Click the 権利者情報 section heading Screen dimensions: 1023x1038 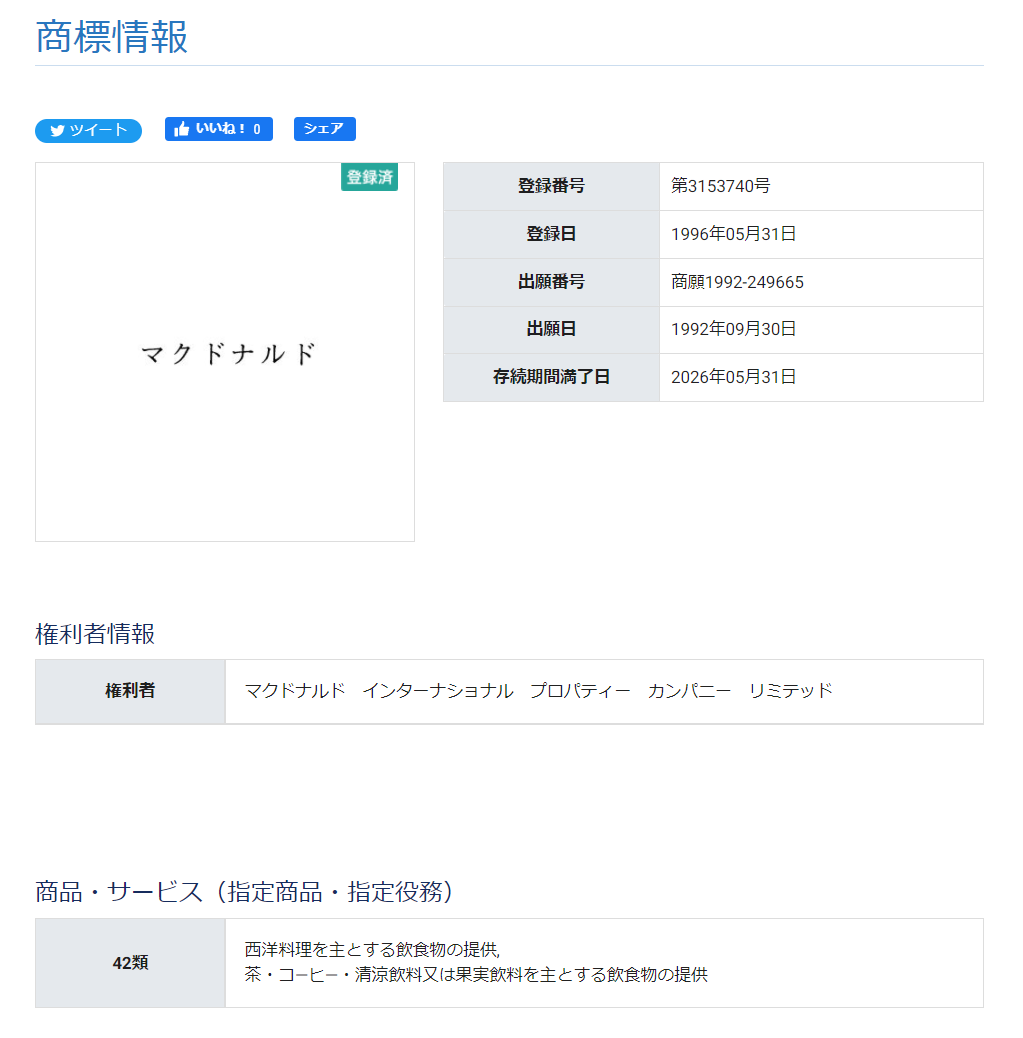point(95,634)
